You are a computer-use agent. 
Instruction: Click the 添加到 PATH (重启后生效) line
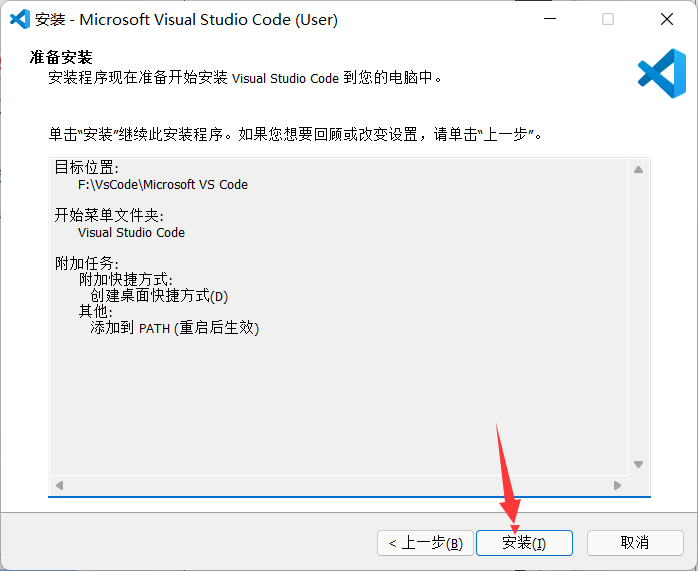click(174, 328)
